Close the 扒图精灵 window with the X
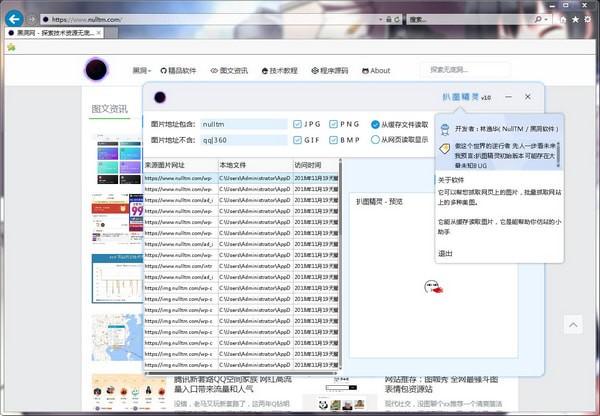 [x=528, y=97]
